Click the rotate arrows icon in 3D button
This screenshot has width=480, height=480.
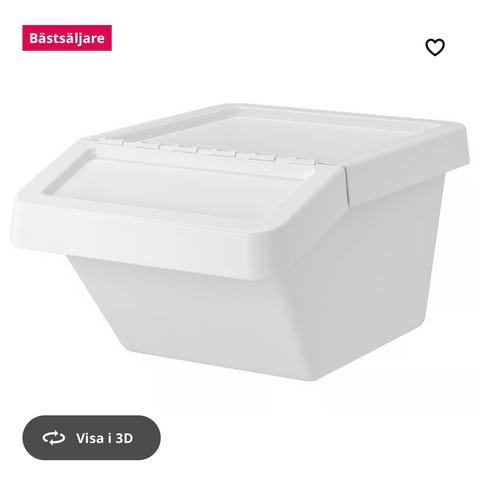click(54, 438)
